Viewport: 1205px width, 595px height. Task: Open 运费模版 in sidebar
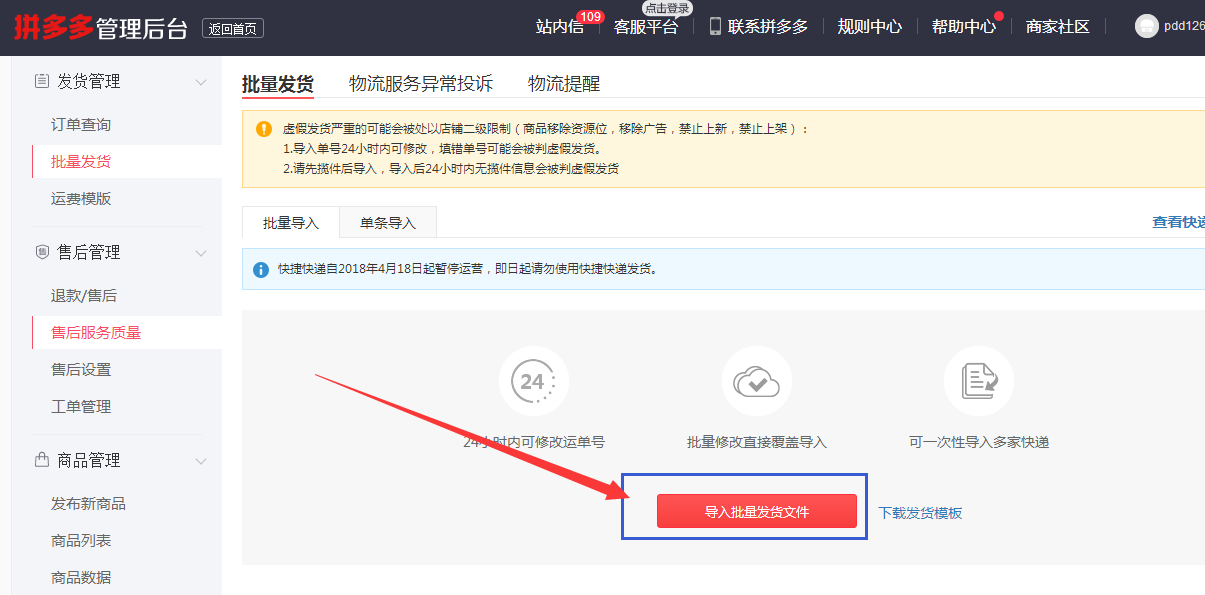tap(81, 199)
